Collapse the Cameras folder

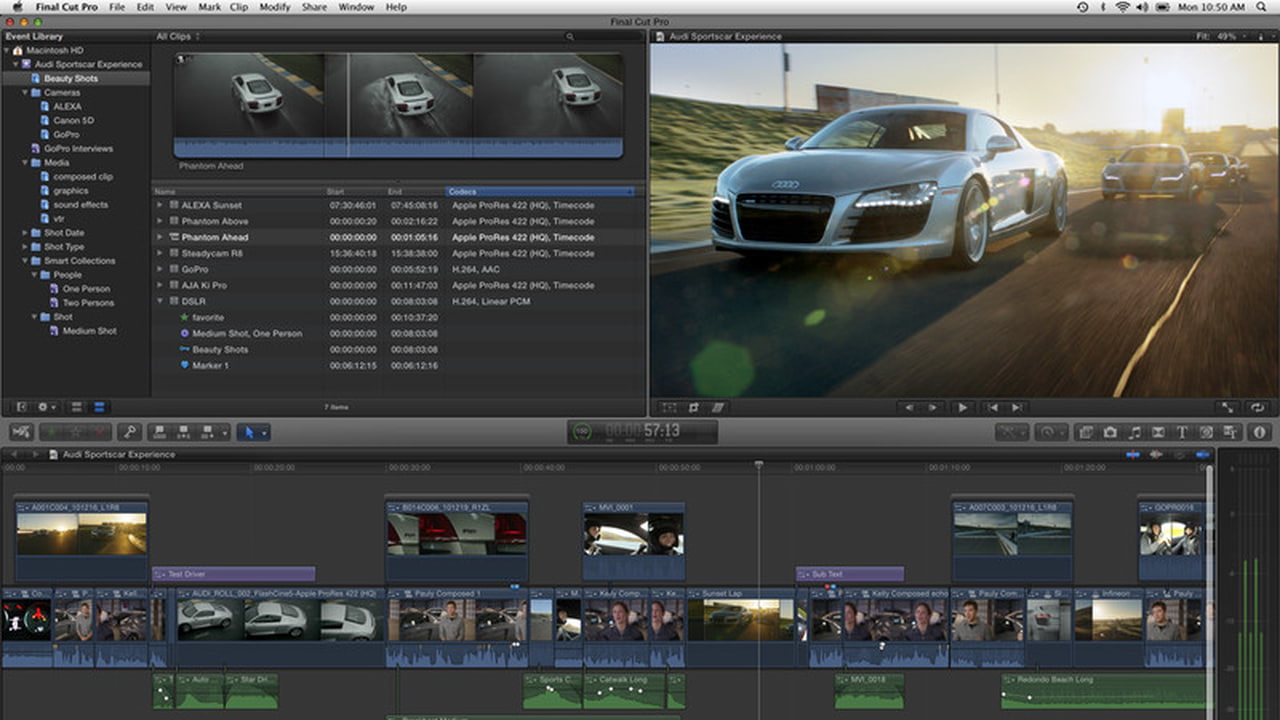tap(25, 92)
